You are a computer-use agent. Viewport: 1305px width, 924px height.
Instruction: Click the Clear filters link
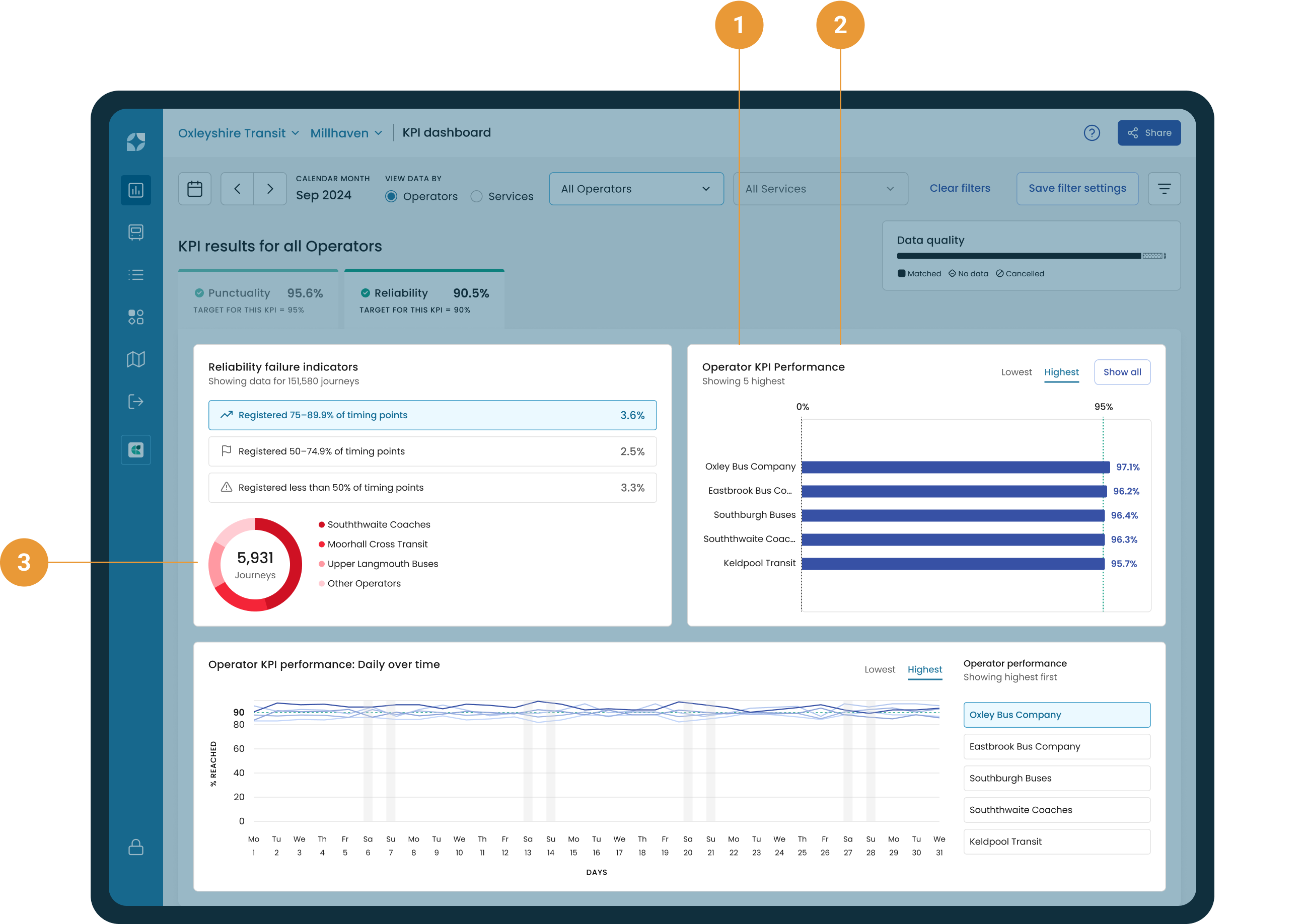pyautogui.click(x=960, y=188)
